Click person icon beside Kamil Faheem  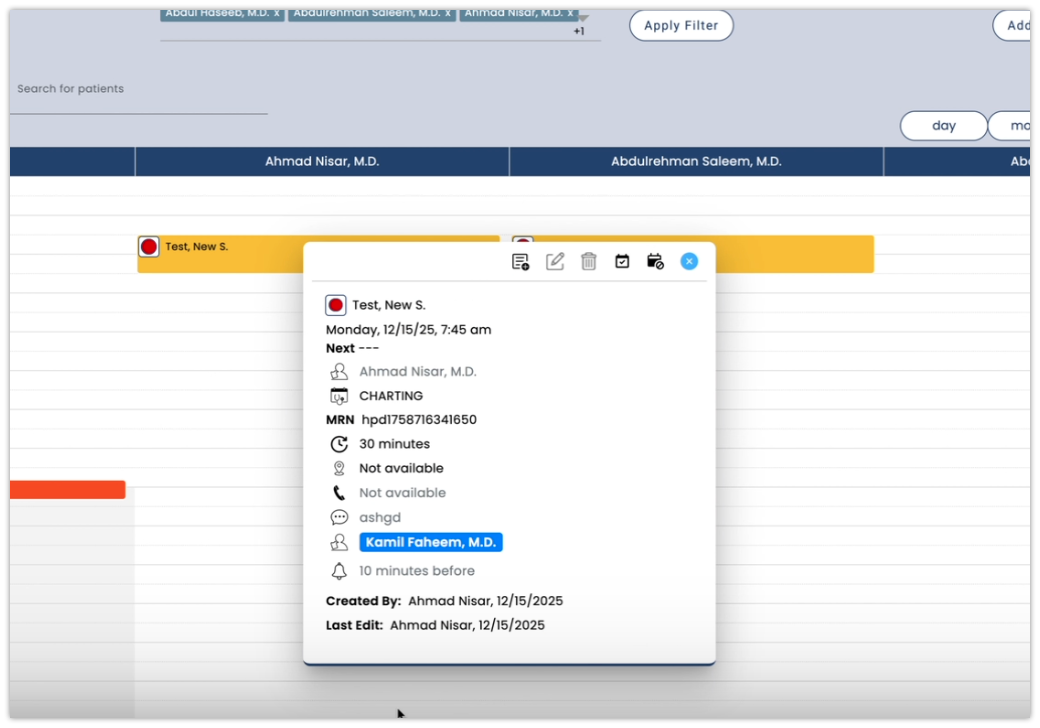[339, 542]
